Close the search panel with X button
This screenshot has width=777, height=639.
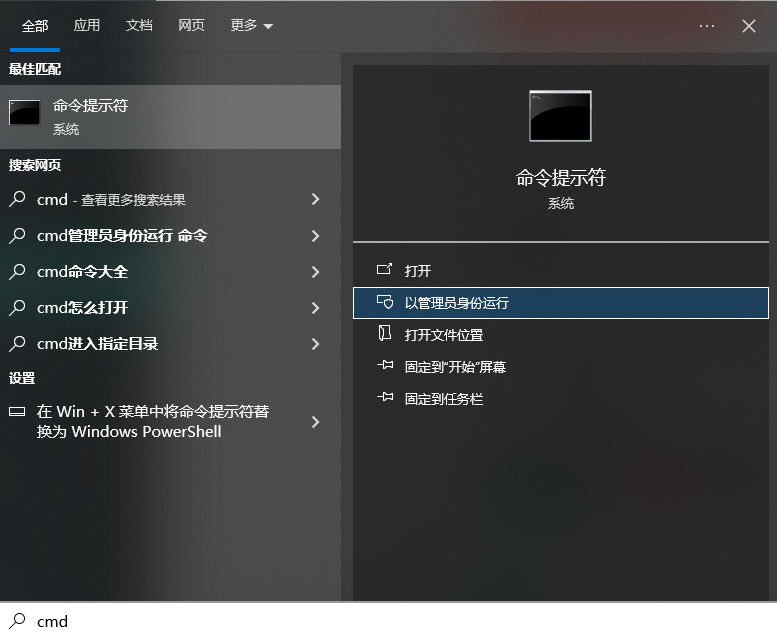pos(749,26)
